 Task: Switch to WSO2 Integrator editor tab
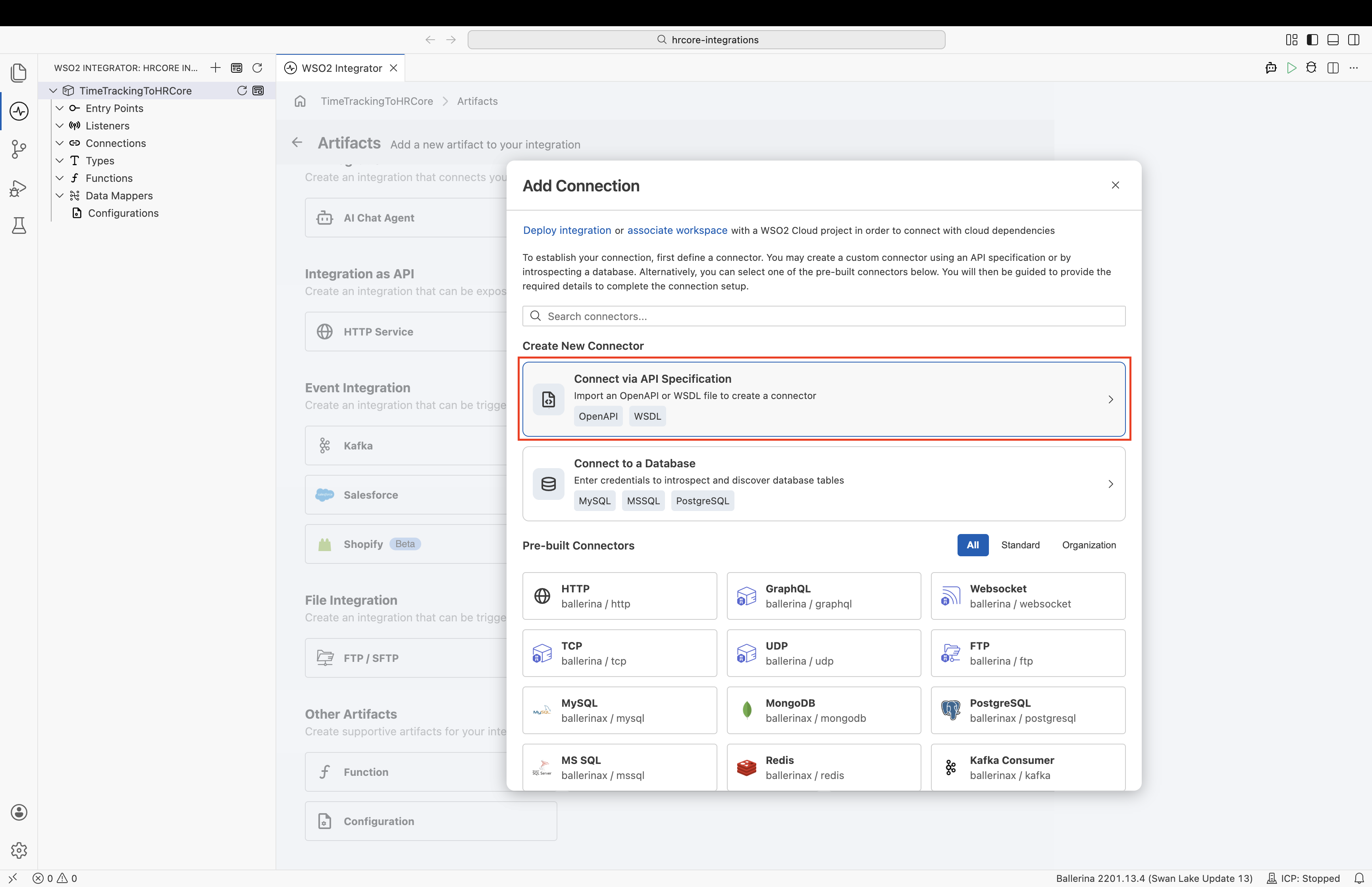coord(341,68)
